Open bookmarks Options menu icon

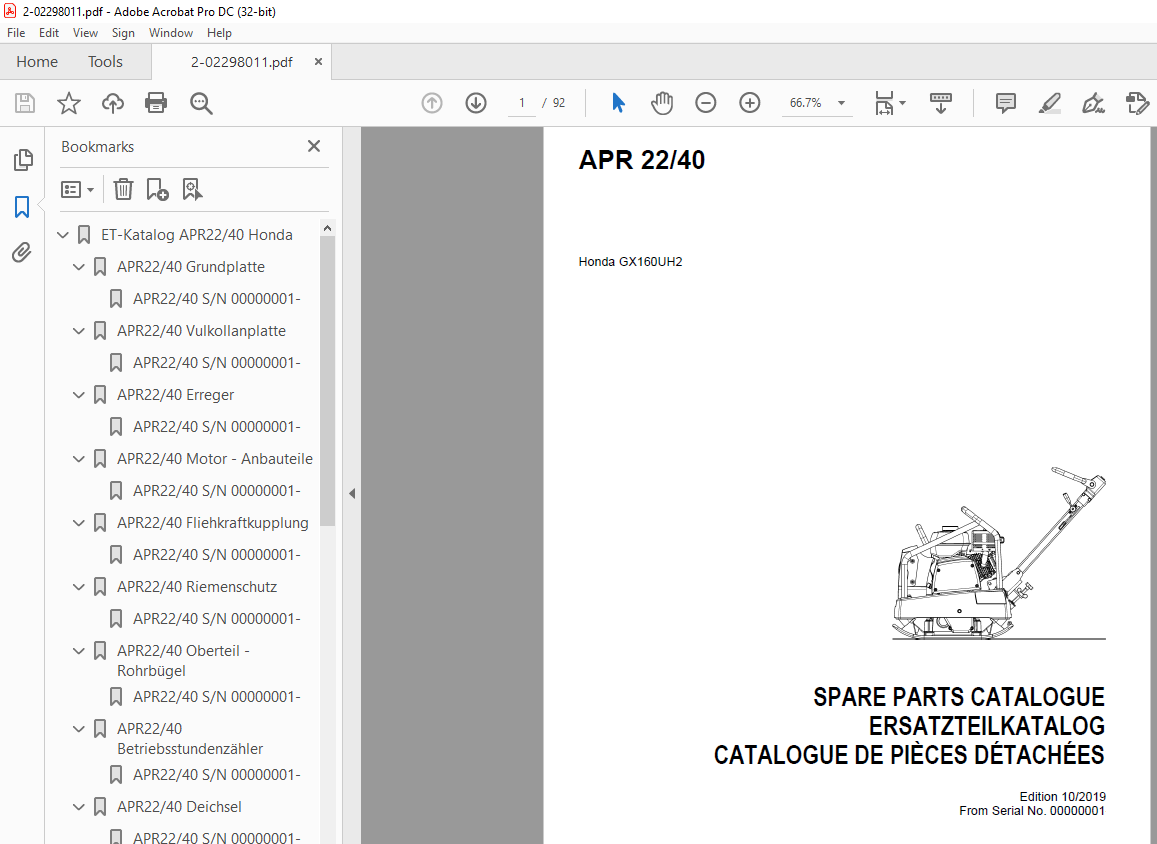point(77,190)
